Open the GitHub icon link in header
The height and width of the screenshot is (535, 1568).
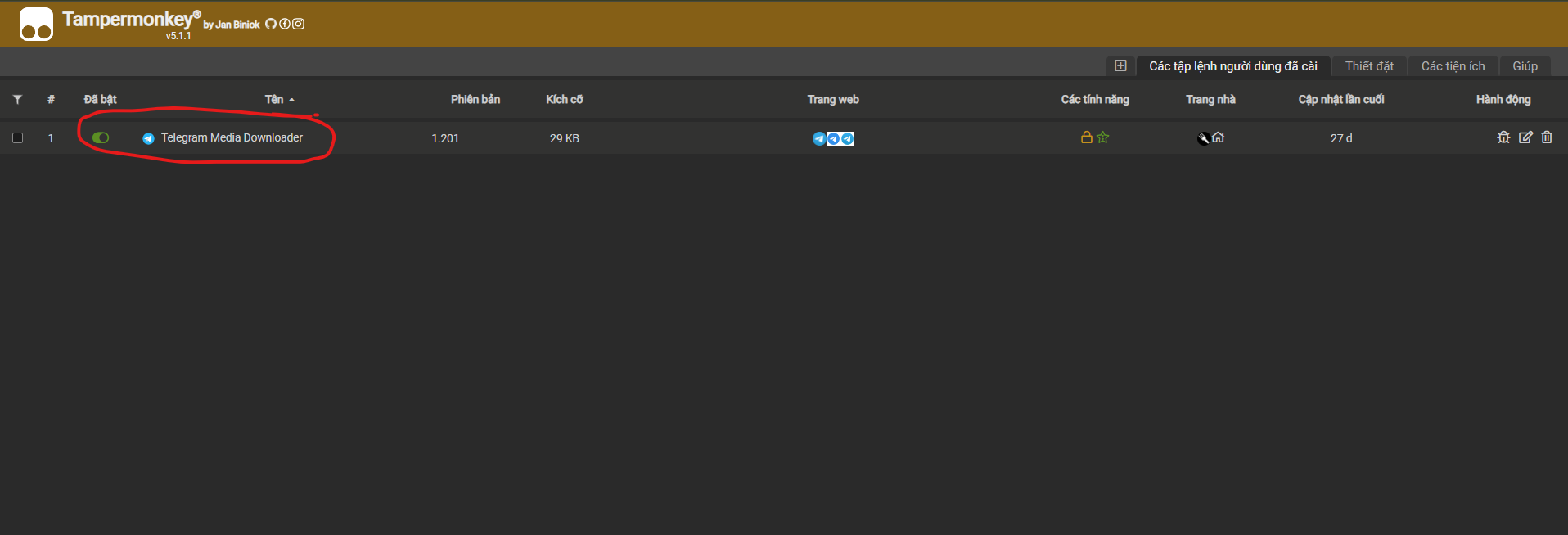(271, 24)
